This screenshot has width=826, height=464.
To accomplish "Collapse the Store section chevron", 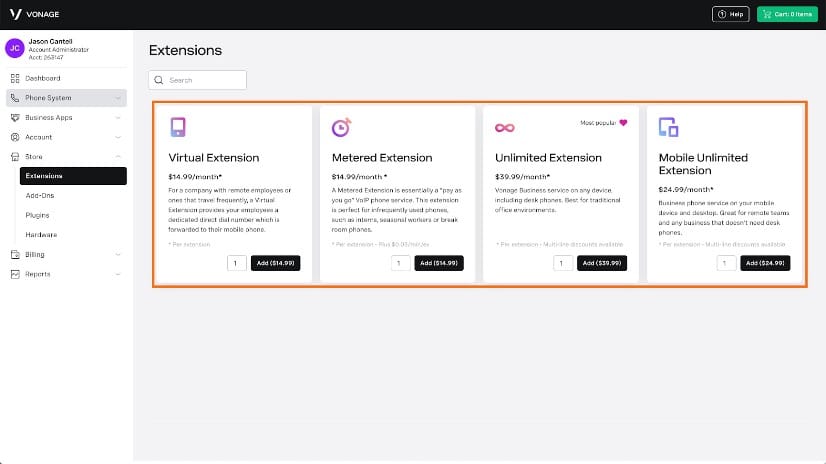I will [119, 156].
